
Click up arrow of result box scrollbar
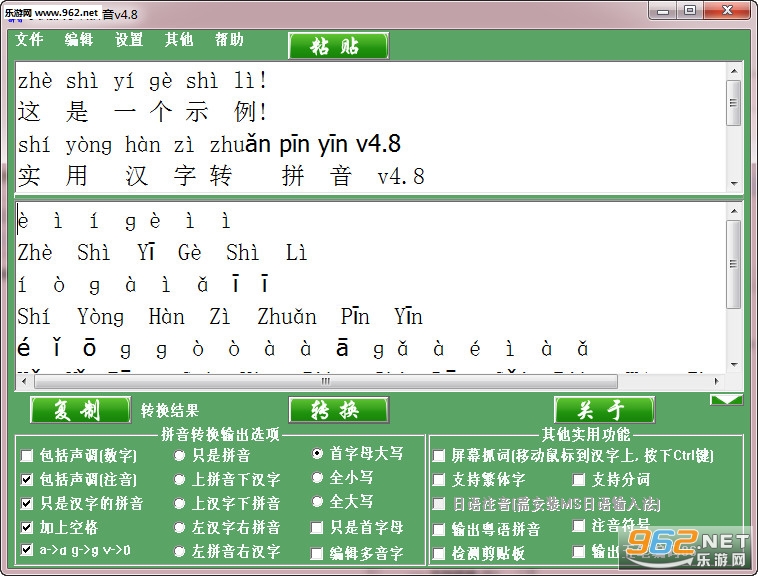pos(734,211)
